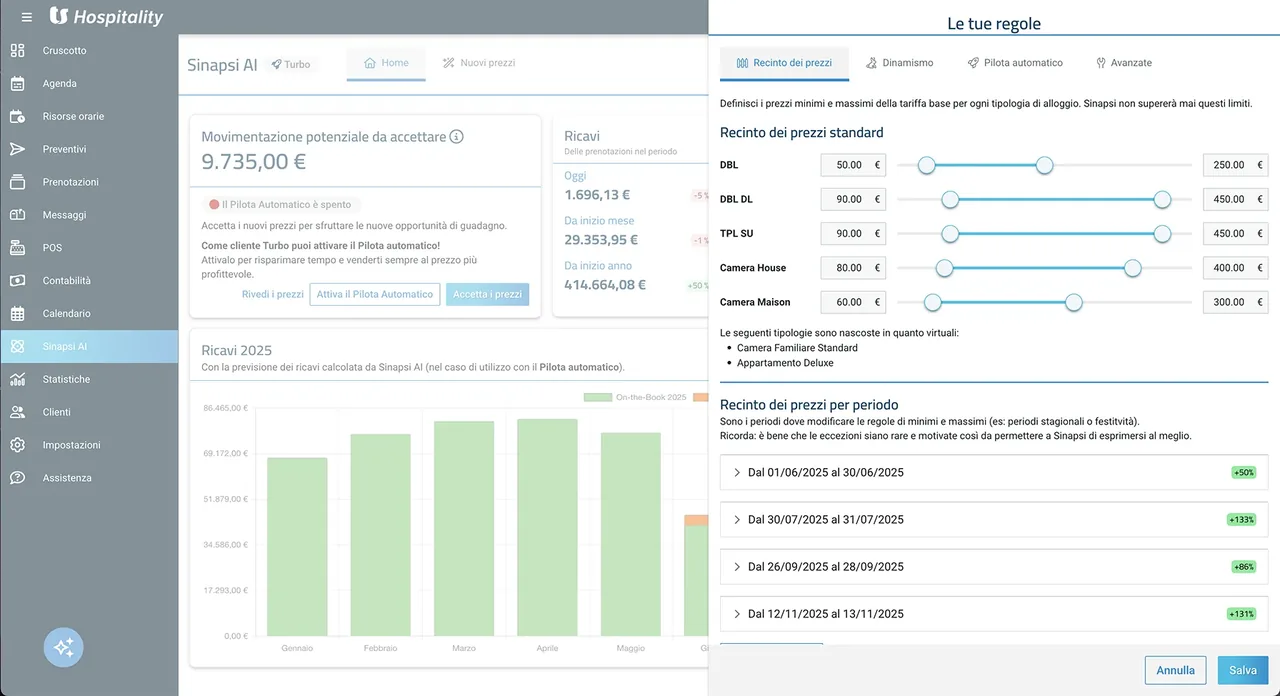Click the Agenda calendar icon

(17, 83)
